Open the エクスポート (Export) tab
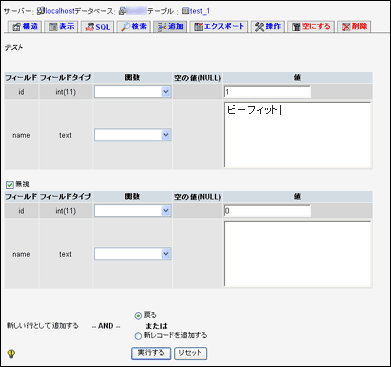Screen dimensions: 391x367 [219, 27]
